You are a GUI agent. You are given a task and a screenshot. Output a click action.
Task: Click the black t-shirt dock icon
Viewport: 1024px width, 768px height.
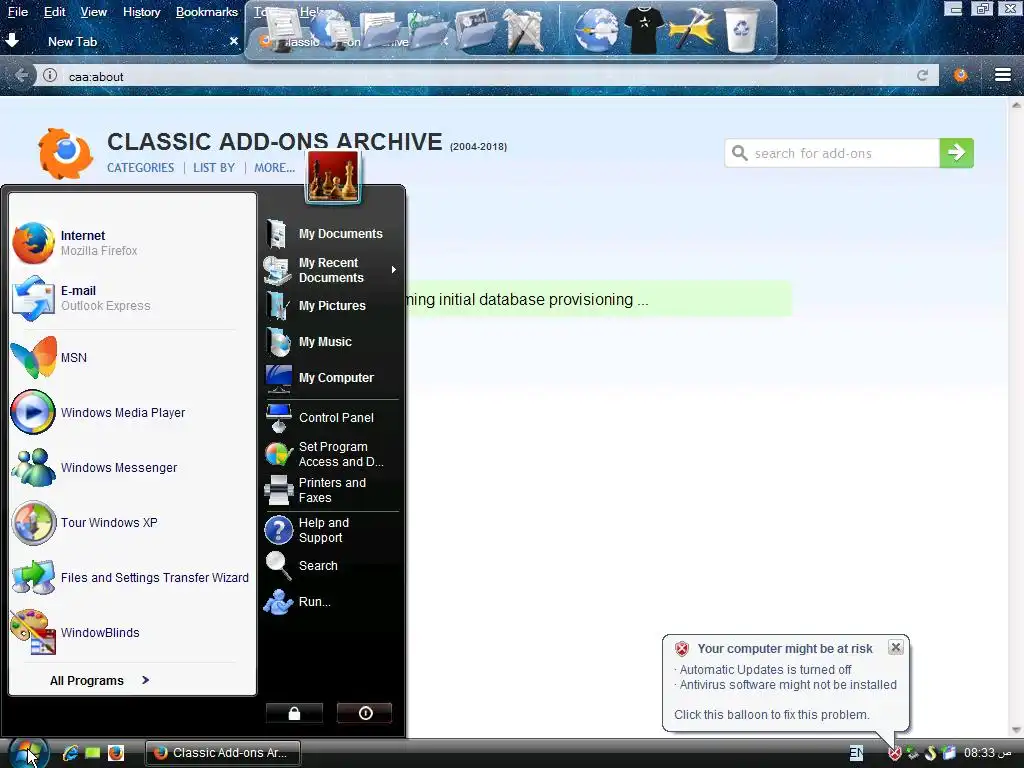coord(643,29)
